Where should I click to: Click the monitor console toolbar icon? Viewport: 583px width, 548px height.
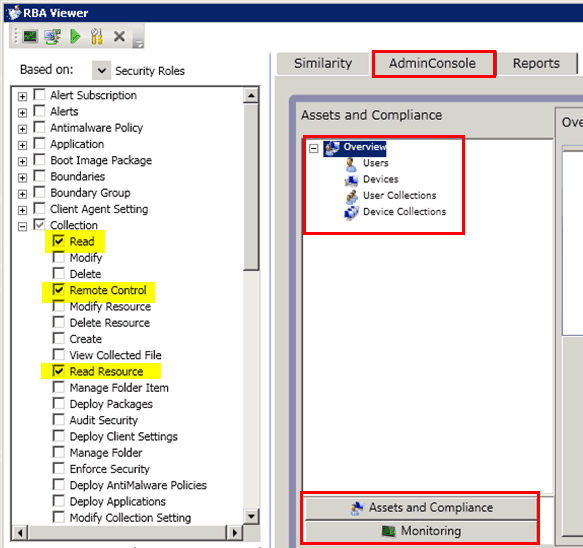pos(30,36)
